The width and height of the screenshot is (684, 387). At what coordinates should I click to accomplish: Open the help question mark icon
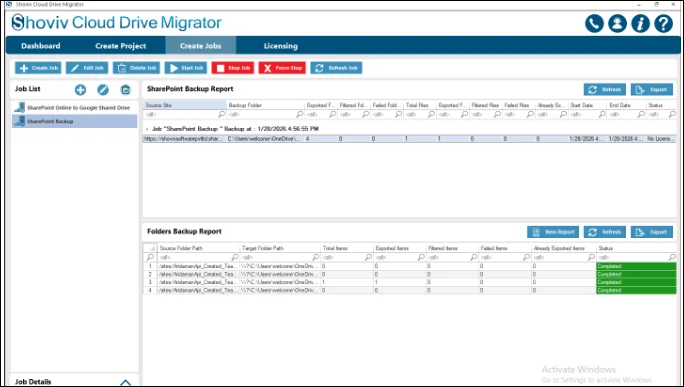click(x=663, y=24)
